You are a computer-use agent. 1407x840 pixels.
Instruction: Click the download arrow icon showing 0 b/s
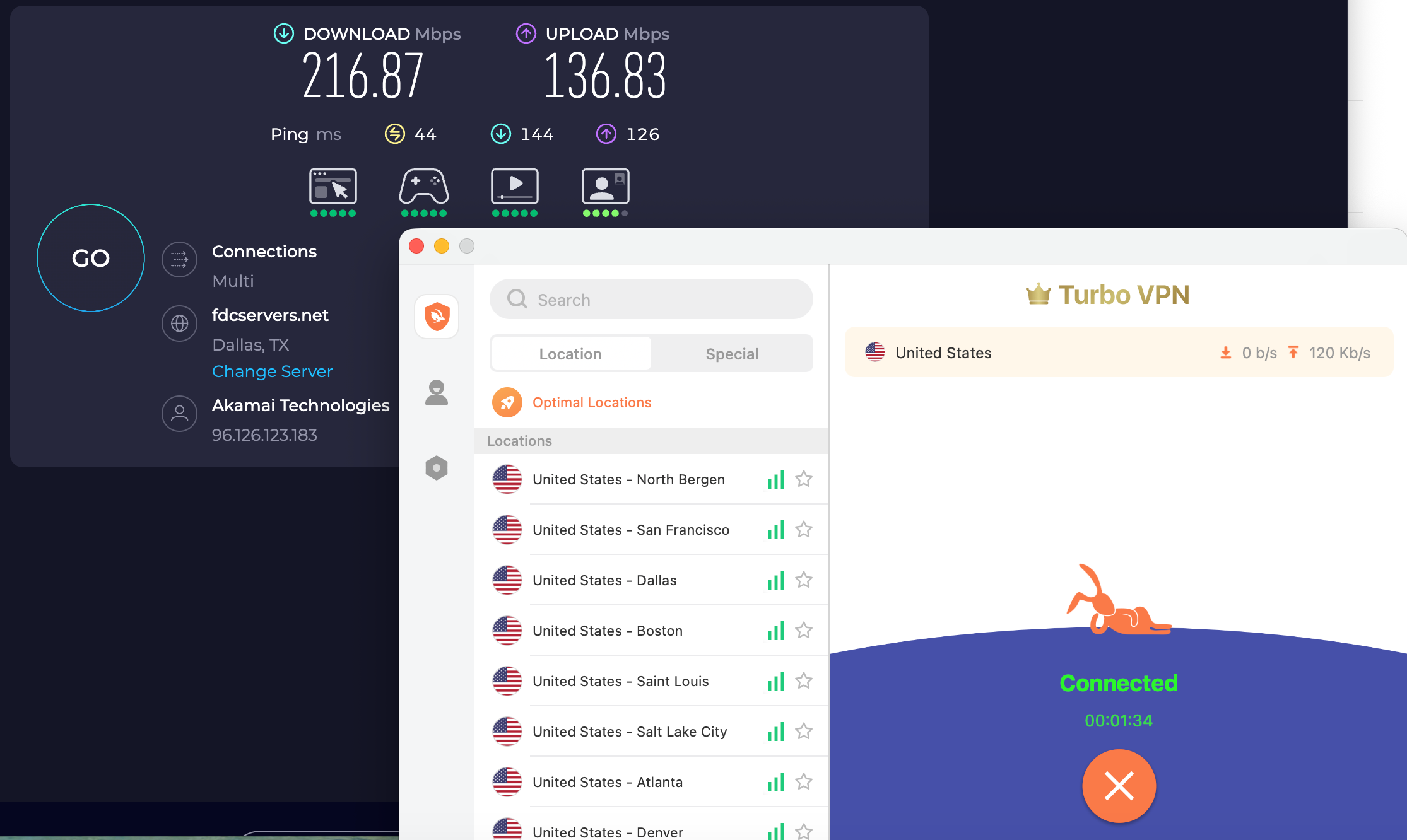coord(1226,352)
